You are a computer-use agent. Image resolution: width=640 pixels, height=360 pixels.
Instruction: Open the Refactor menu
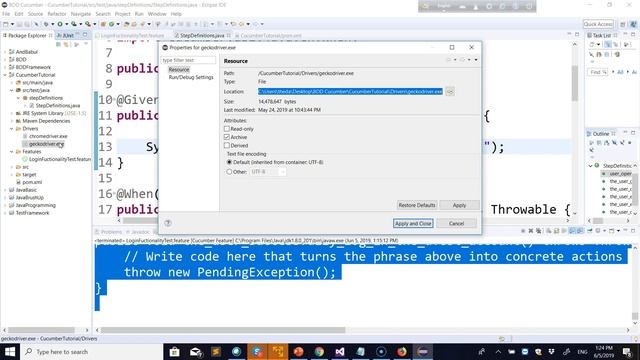coord(57,14)
